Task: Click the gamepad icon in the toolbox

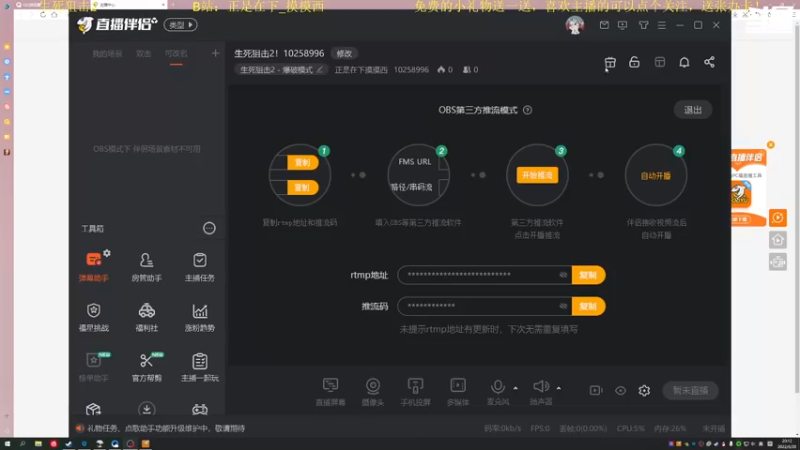Action: click(x=199, y=409)
